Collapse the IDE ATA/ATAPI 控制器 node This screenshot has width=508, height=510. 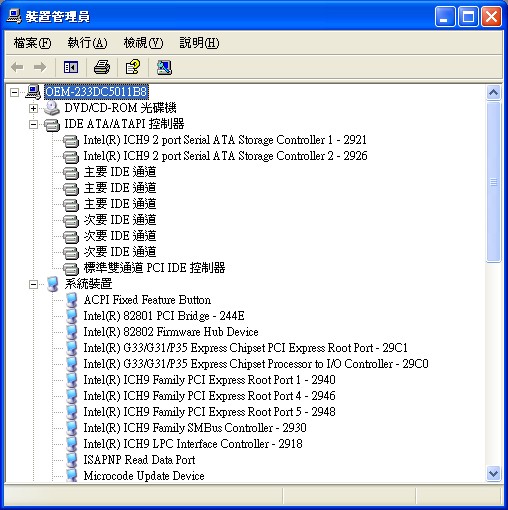(x=33, y=124)
